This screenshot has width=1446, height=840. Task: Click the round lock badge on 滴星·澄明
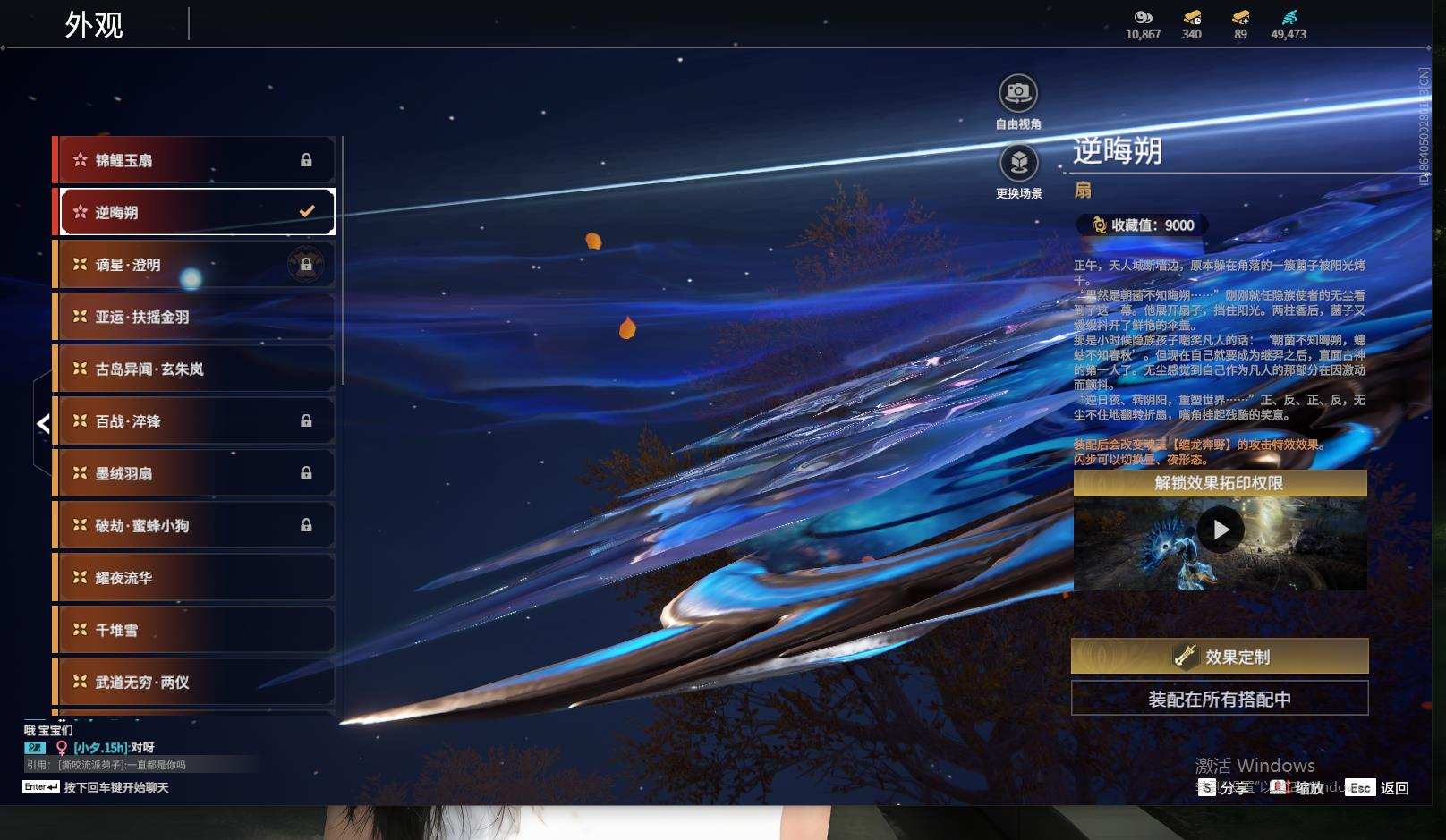(306, 265)
